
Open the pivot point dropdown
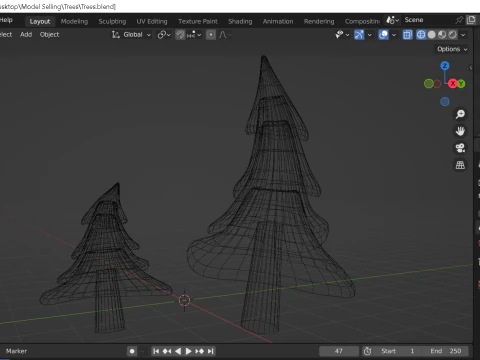click(x=164, y=35)
